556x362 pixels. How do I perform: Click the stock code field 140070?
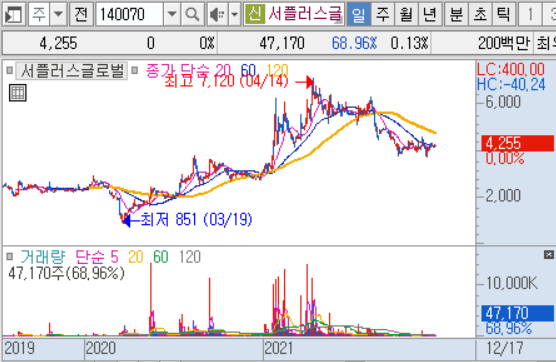130,14
